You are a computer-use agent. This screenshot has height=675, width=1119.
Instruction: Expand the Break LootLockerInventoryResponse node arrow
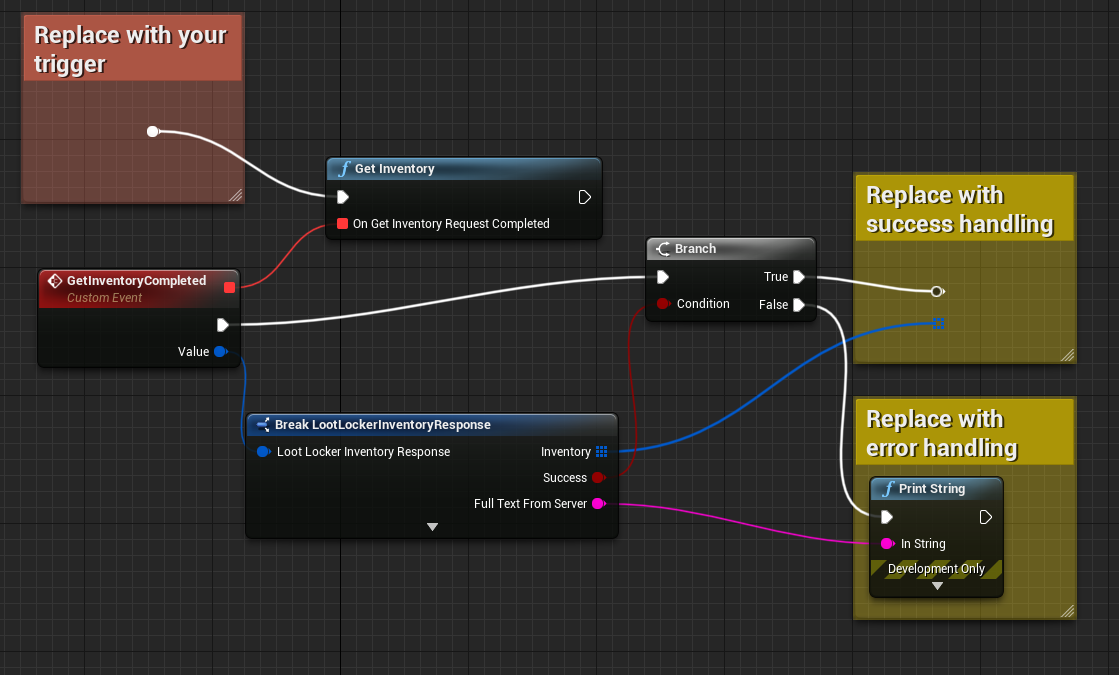[432, 527]
